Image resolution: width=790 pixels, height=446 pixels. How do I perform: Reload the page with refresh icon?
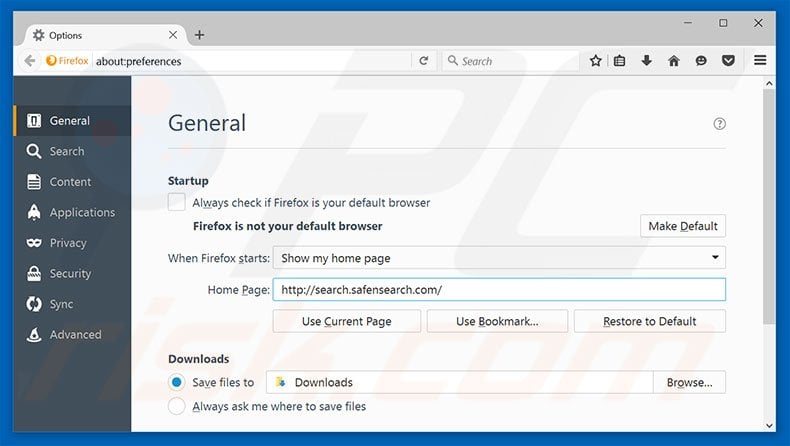tap(424, 61)
